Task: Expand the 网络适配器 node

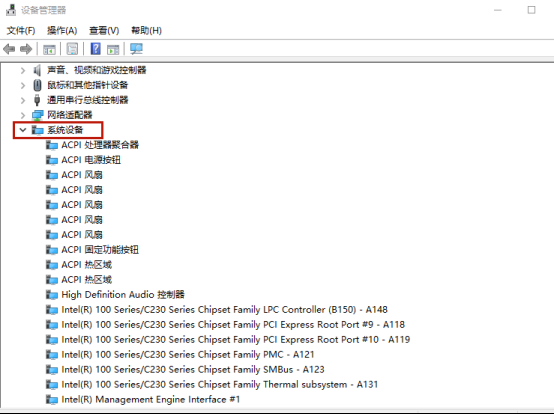Action: 23,115
